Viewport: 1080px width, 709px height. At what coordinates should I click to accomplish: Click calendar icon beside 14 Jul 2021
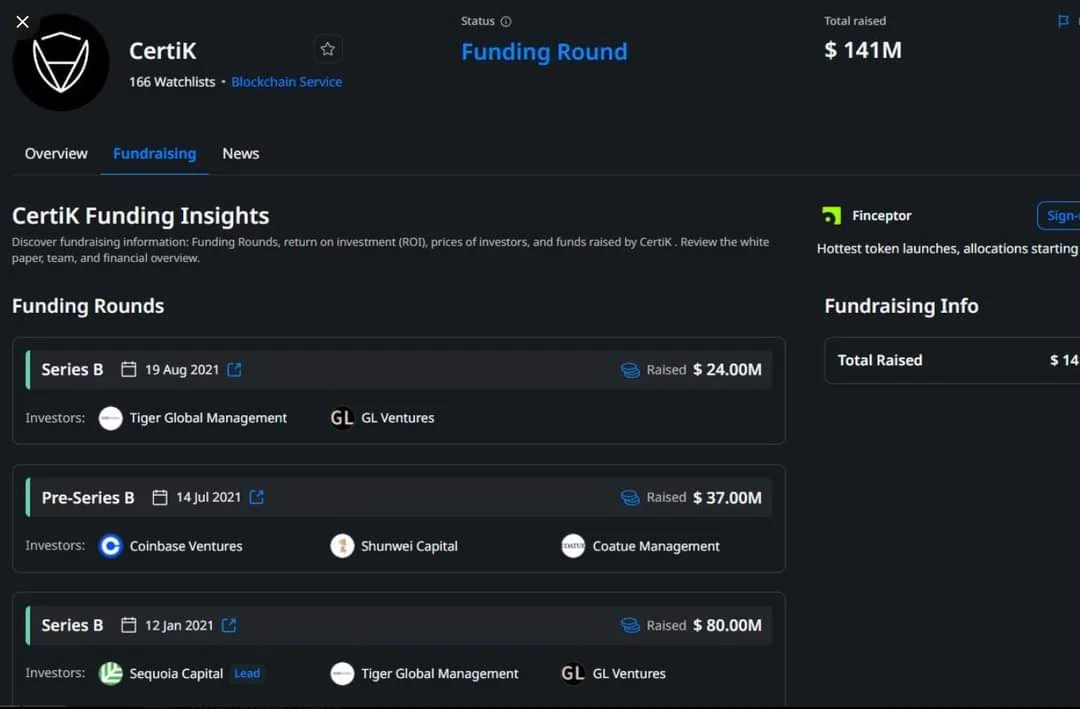pos(160,497)
